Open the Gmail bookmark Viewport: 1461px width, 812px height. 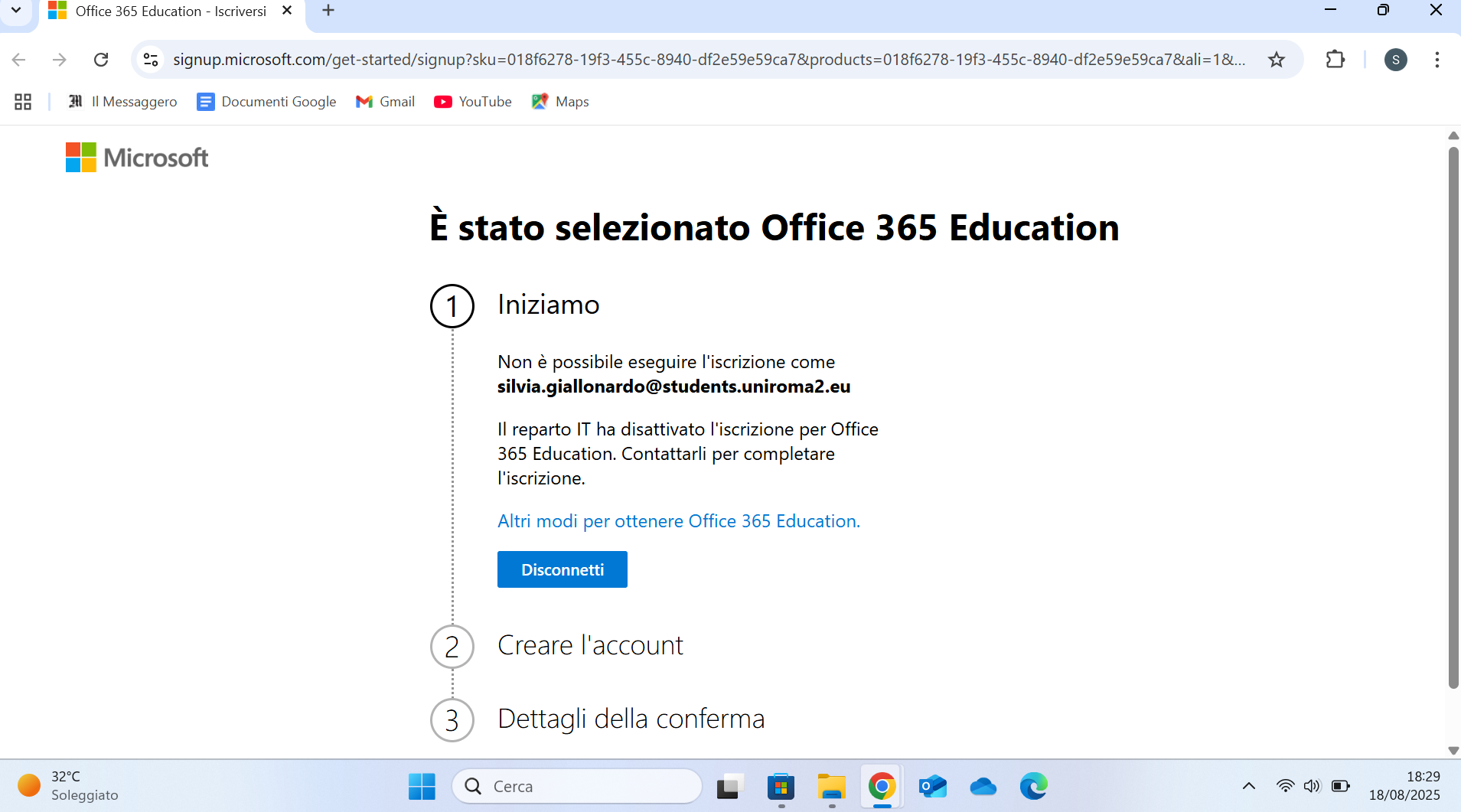tap(386, 102)
